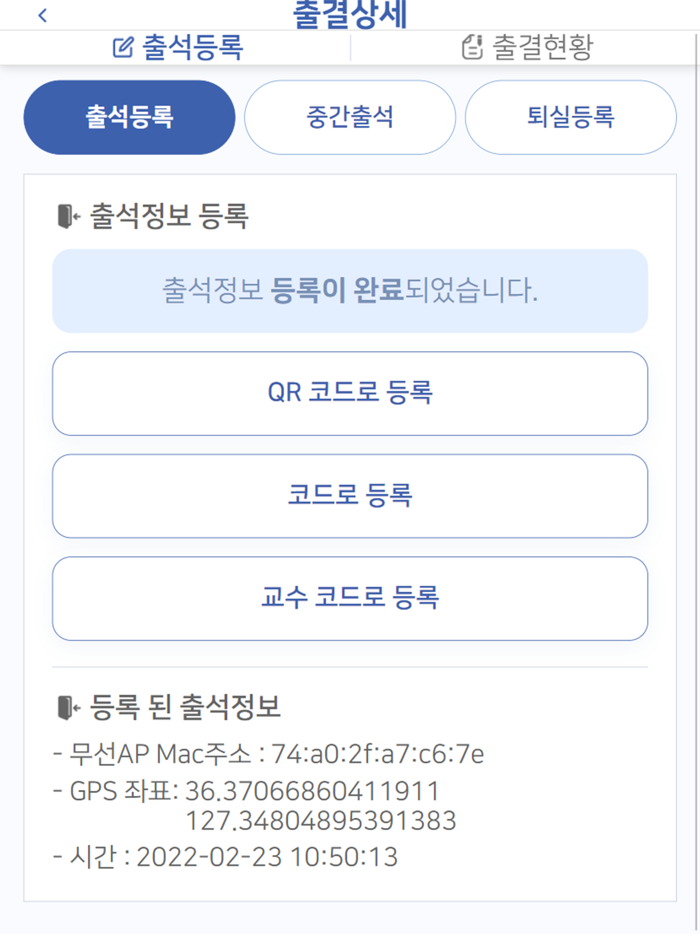Click the clipboard icon beside 출결현황 tab

[472, 44]
